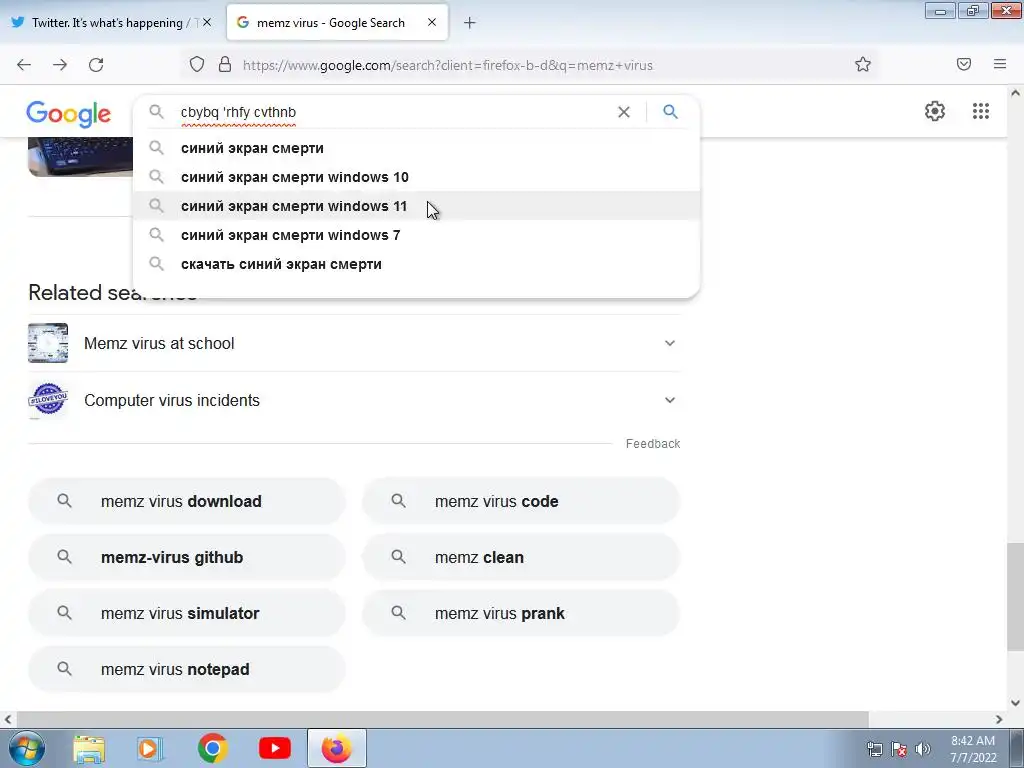Open the site security padlock info
1024x768 pixels.
(225, 65)
